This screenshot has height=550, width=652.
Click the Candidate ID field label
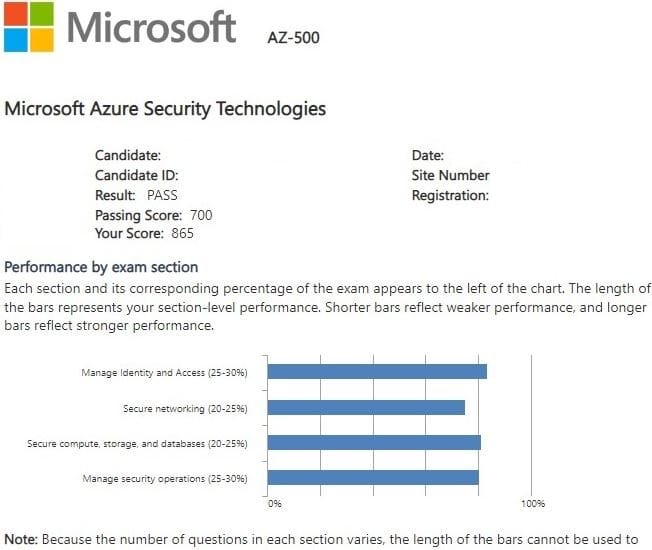pyautogui.click(x=134, y=175)
